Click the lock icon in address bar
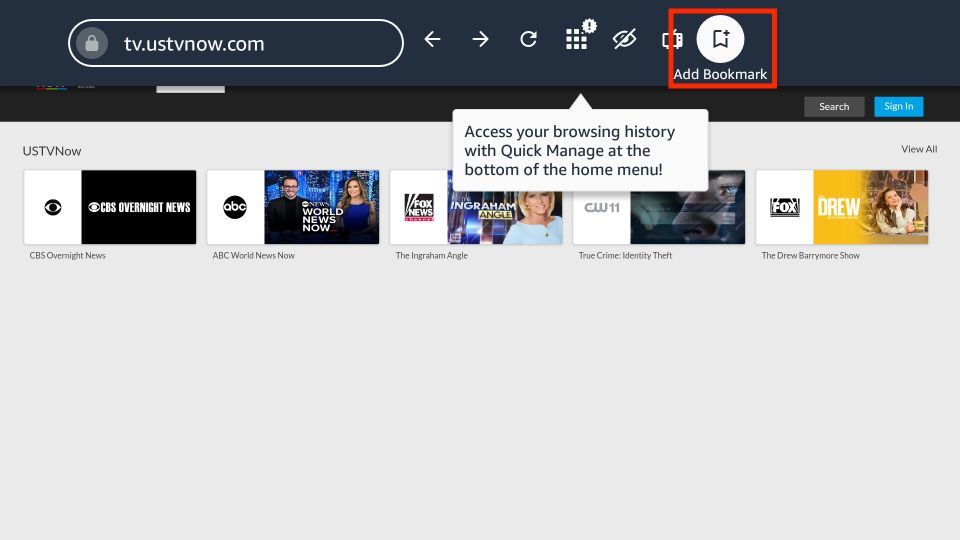 point(92,43)
